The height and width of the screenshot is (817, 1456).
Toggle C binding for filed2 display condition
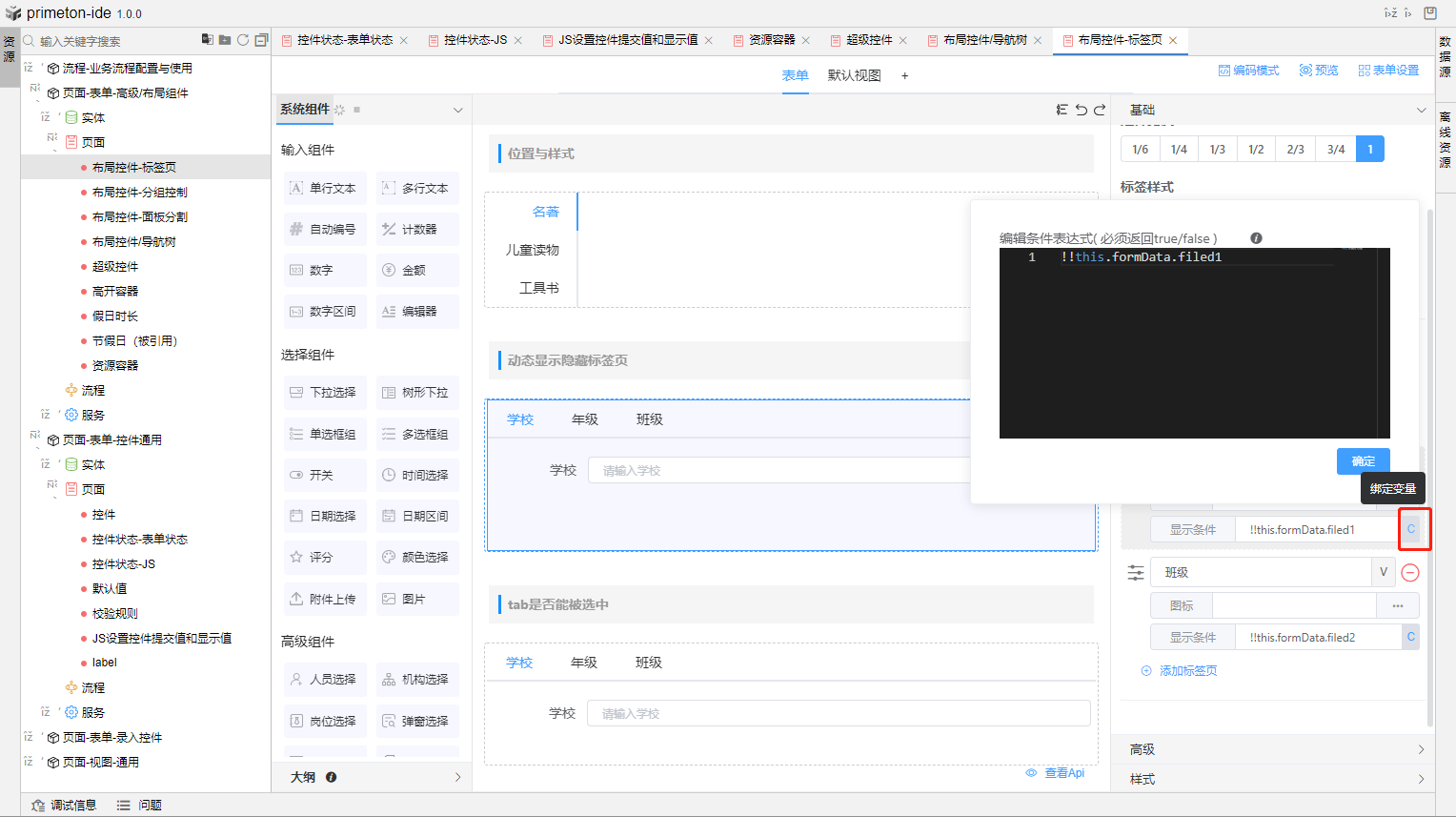pos(1410,637)
